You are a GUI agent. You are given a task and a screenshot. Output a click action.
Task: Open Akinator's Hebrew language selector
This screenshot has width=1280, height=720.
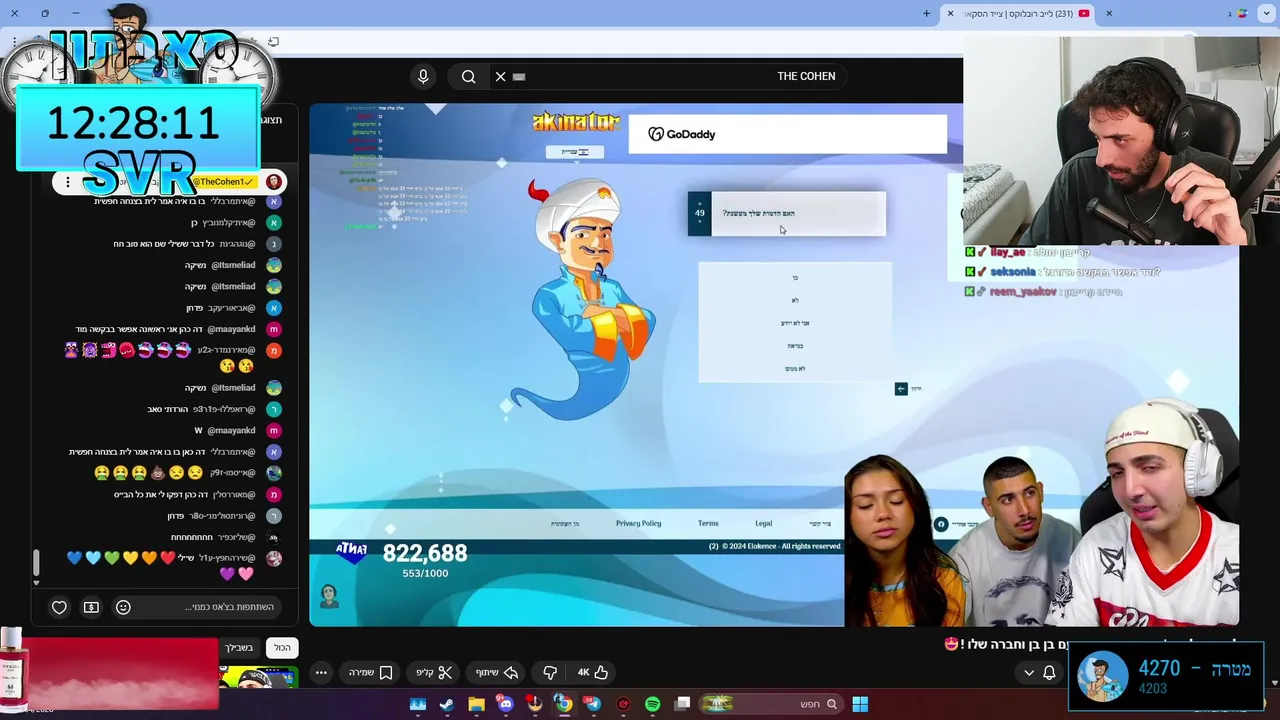pos(574,152)
